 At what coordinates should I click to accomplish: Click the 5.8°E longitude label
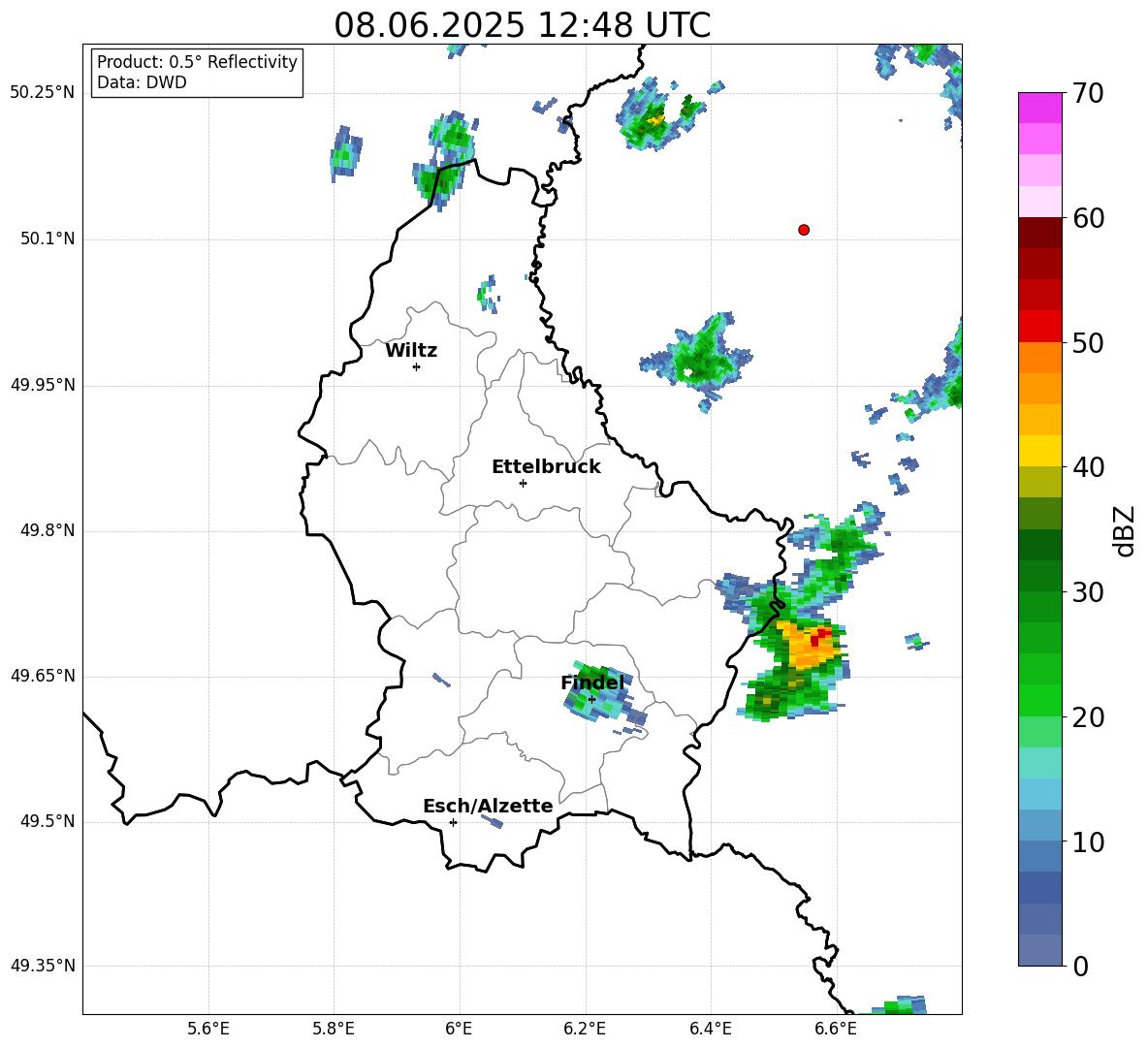(334, 1029)
